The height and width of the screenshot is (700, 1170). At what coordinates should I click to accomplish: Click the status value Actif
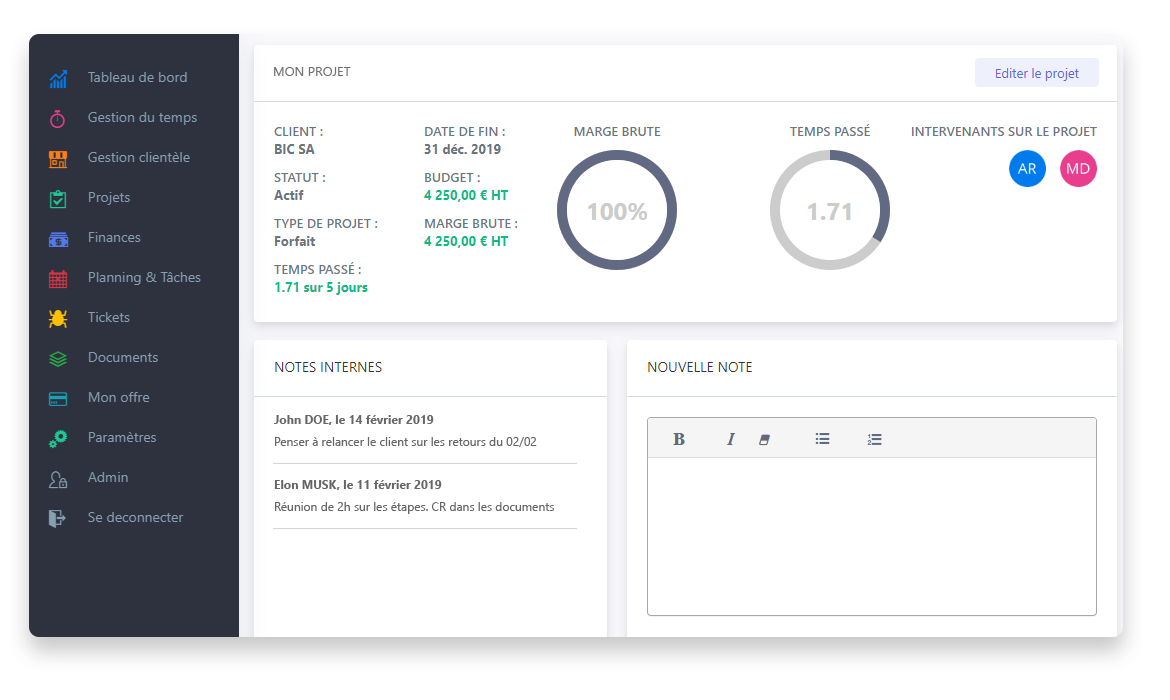tap(288, 196)
